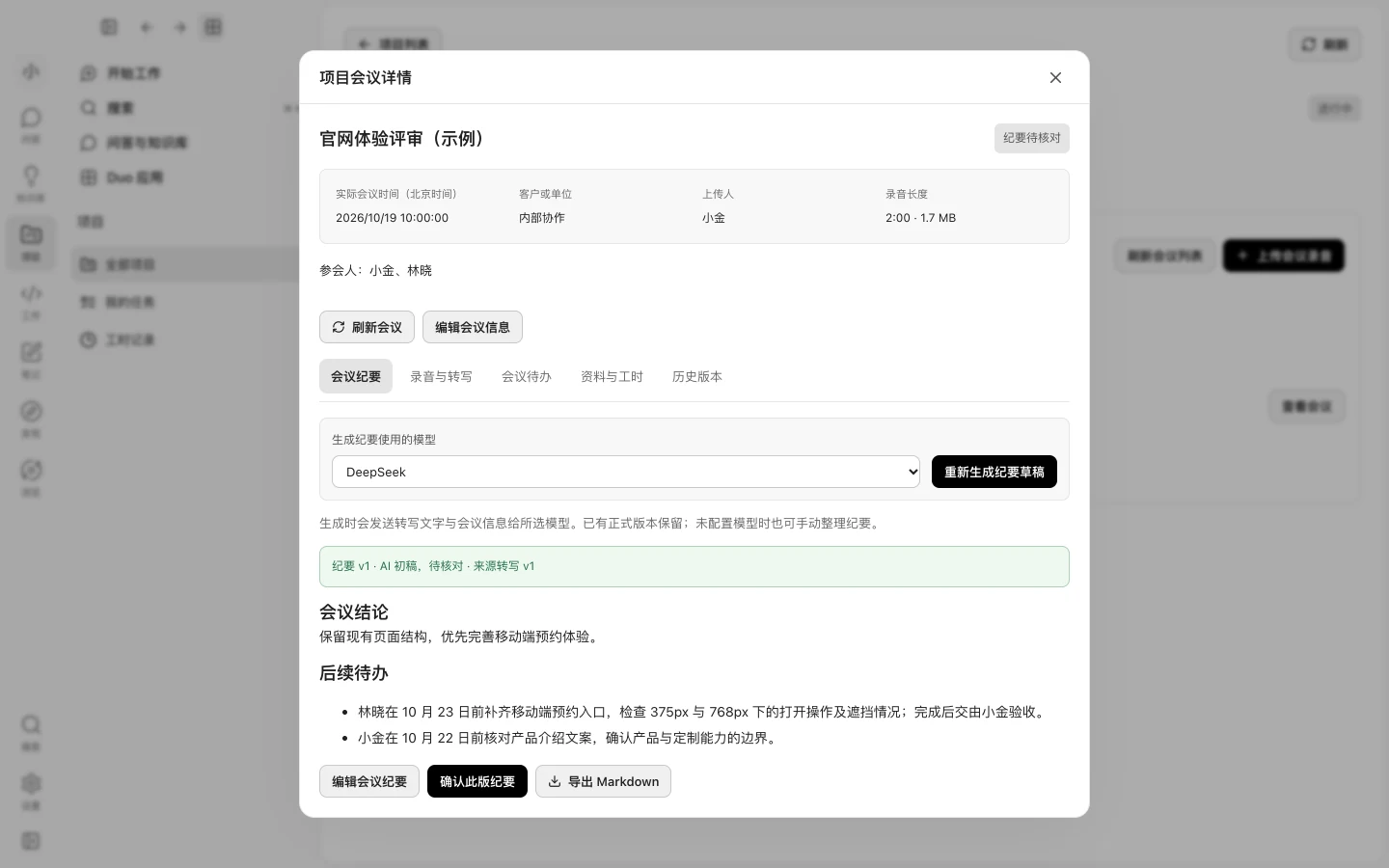1389x868 pixels.
Task: Click the bullet starting 林晓在 10 月 23 日前
Action: pyautogui.click(x=703, y=712)
